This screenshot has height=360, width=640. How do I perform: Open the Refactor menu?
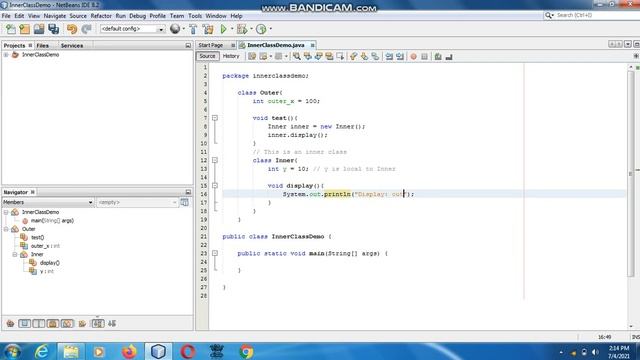pyautogui.click(x=101, y=16)
